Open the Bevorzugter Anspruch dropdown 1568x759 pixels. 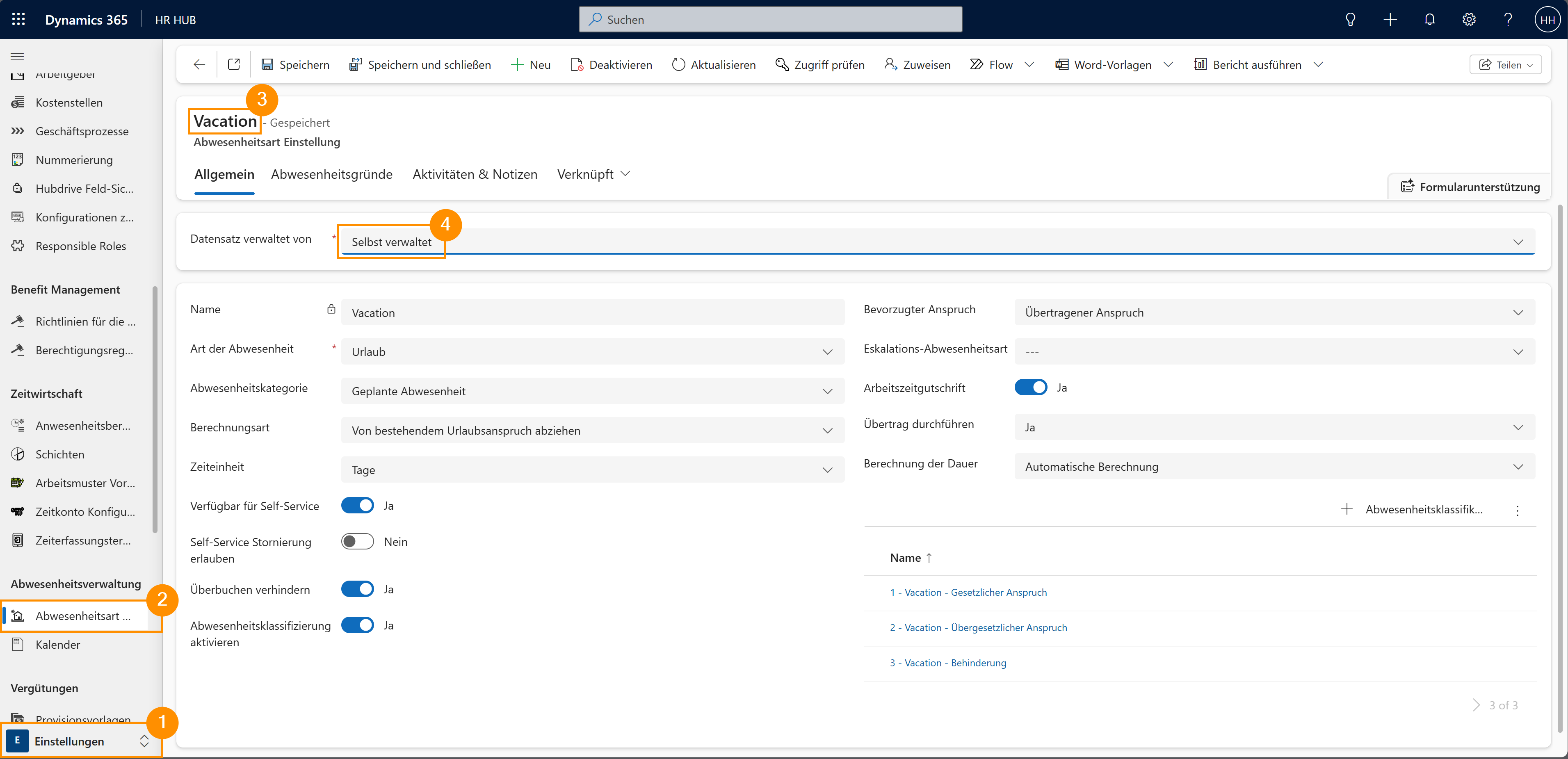(x=1518, y=312)
